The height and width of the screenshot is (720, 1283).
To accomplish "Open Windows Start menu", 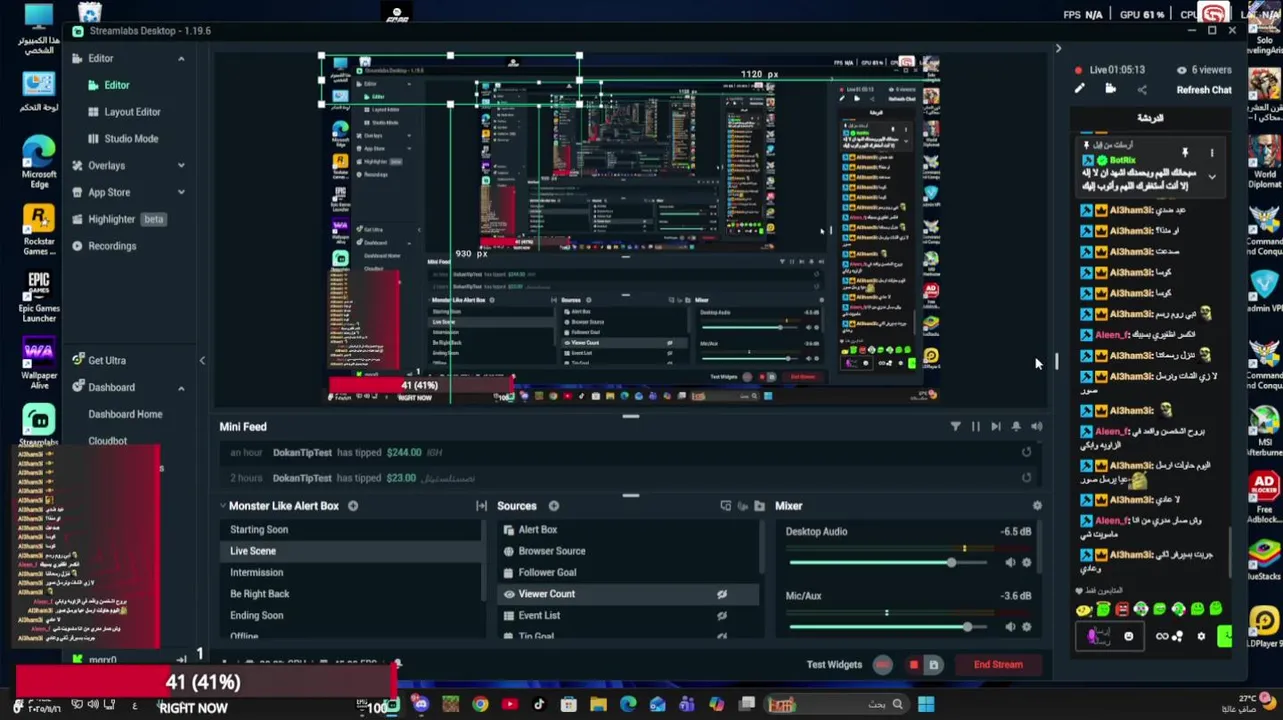I will pyautogui.click(x=926, y=705).
